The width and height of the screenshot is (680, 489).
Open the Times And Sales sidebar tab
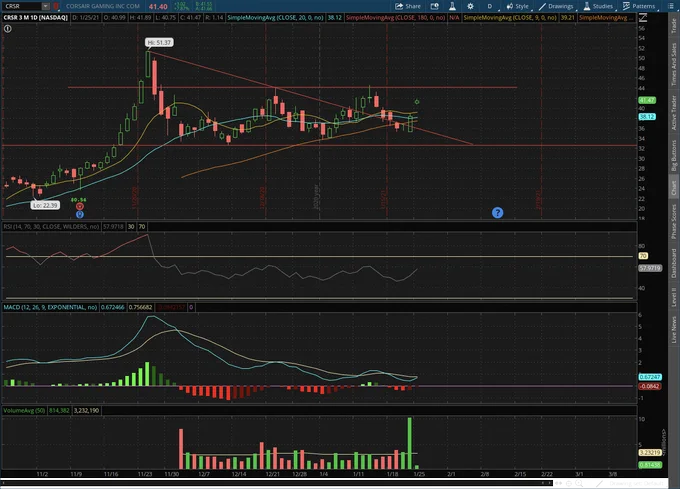673,64
